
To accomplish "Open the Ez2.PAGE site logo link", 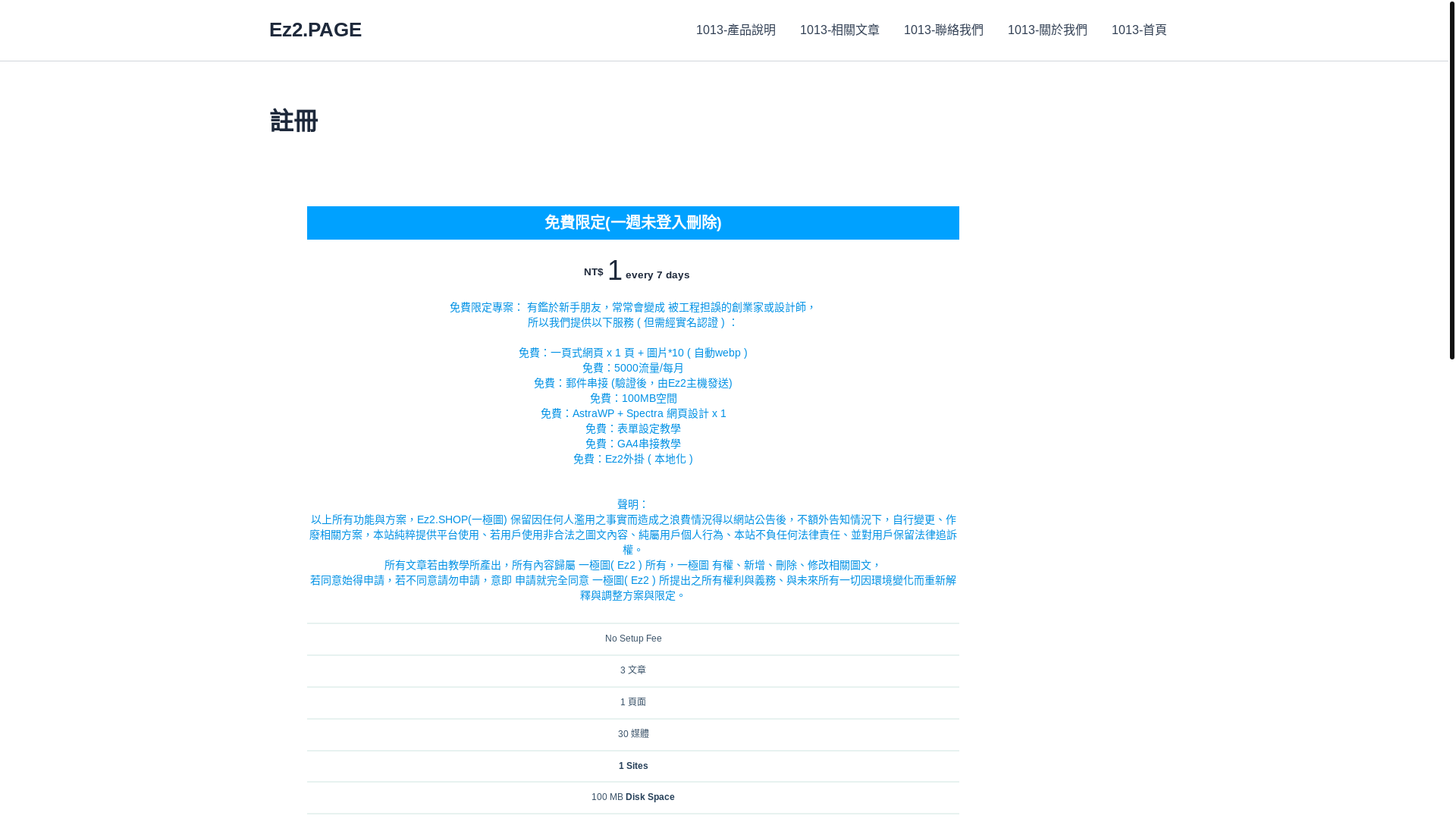I will click(315, 30).
